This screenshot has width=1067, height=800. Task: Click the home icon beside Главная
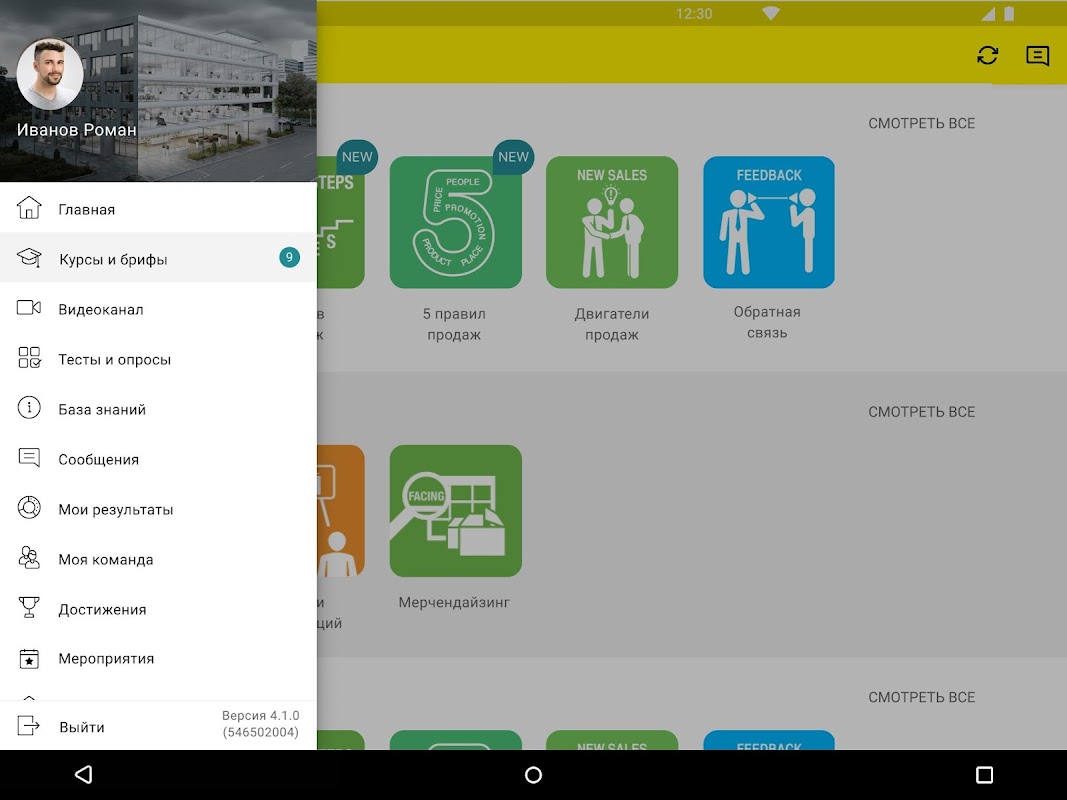pos(29,207)
